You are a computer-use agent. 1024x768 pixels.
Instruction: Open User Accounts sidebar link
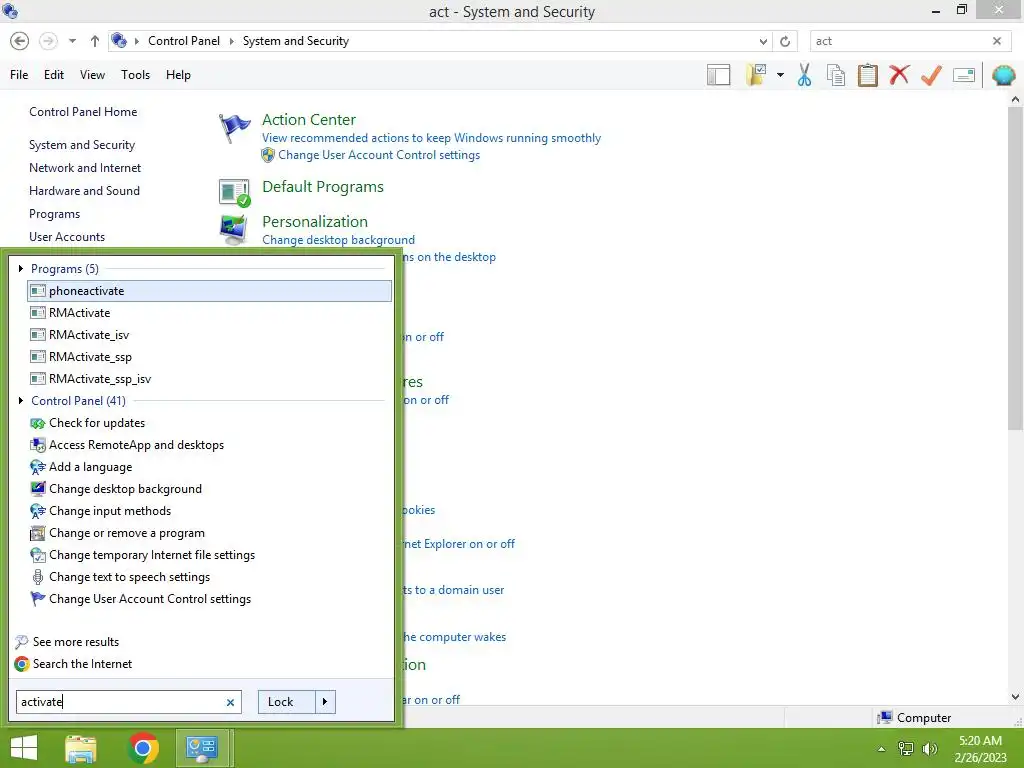[67, 237]
